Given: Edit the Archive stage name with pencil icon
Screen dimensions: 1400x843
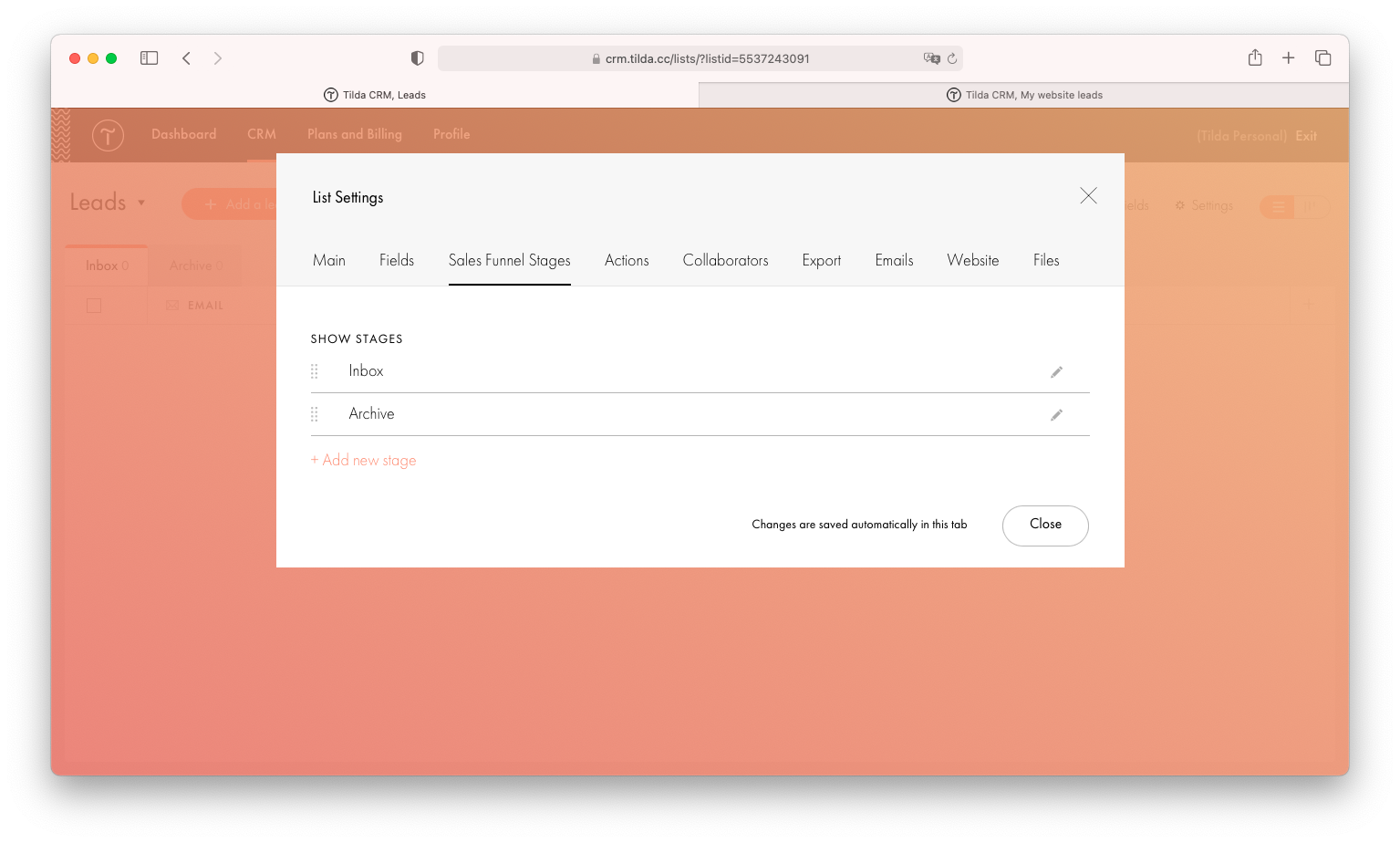Looking at the screenshot, I should pos(1056,414).
